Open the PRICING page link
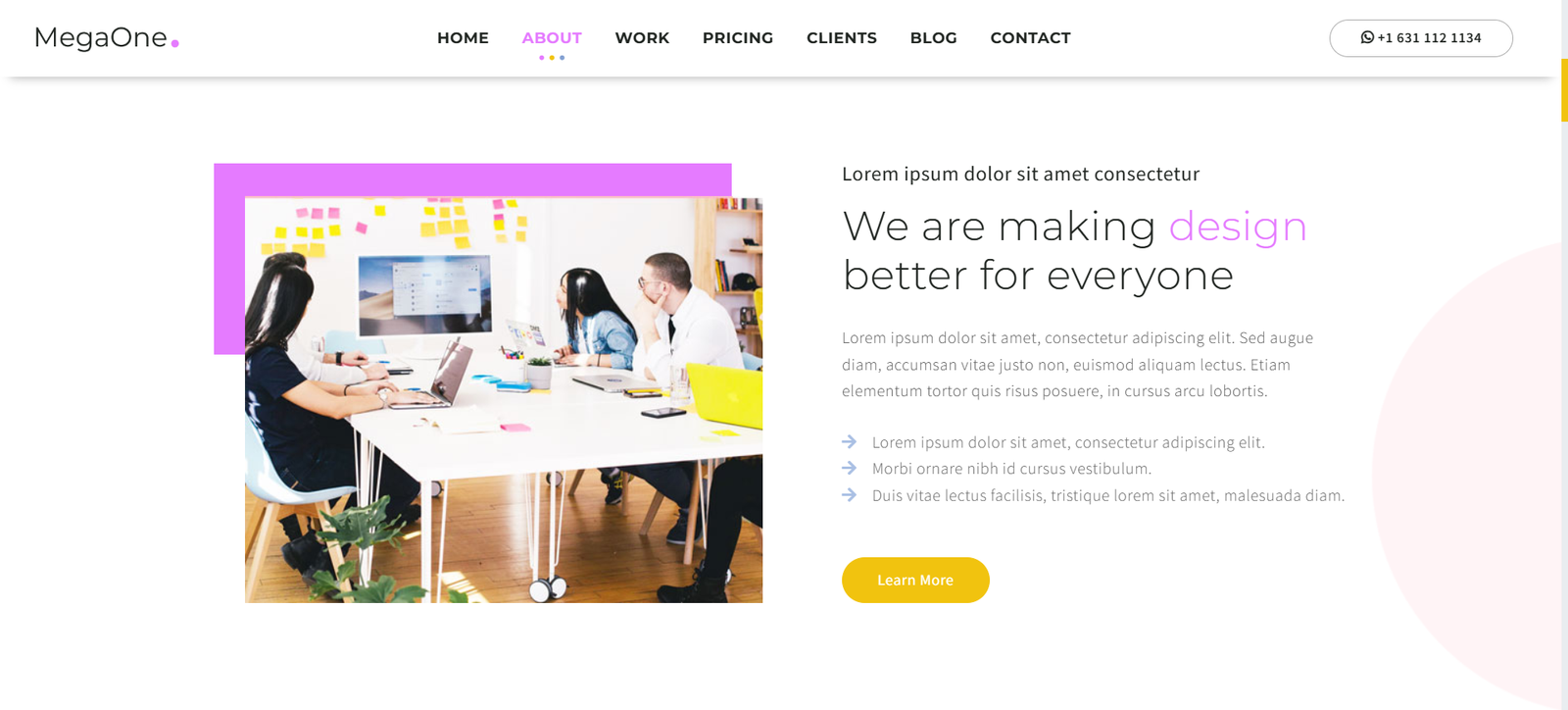This screenshot has height=710, width=1568. [x=738, y=37]
